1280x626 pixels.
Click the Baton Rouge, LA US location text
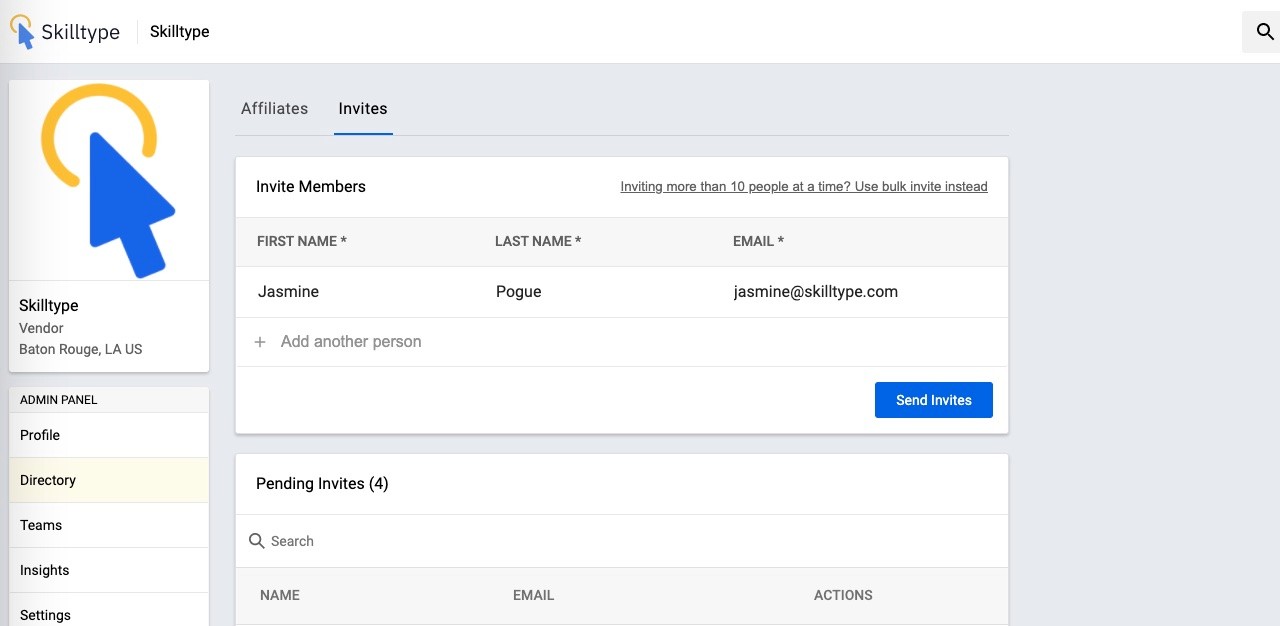click(81, 350)
